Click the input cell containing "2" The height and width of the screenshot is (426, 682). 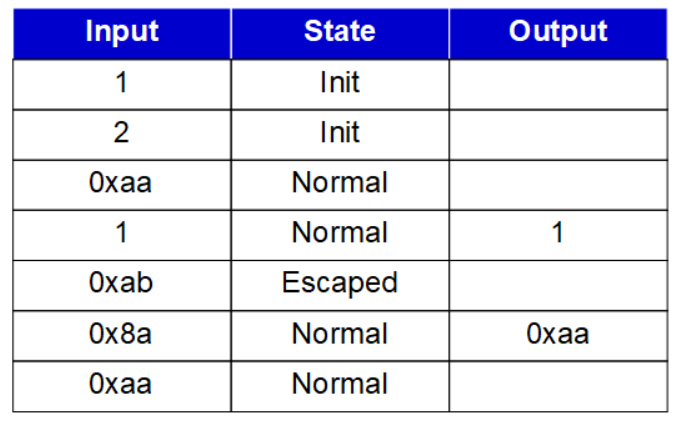pos(121,133)
